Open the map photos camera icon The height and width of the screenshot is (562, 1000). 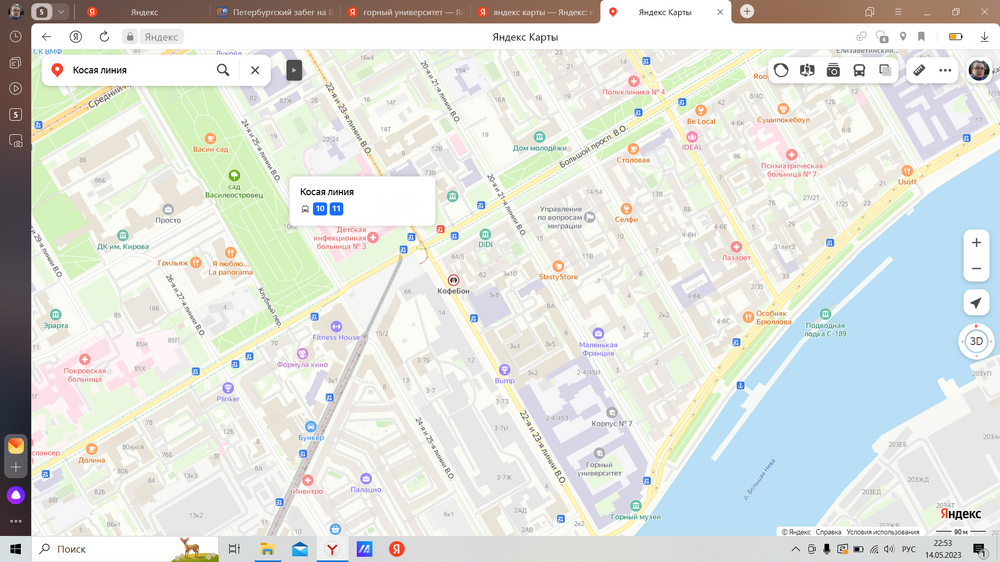pos(833,70)
